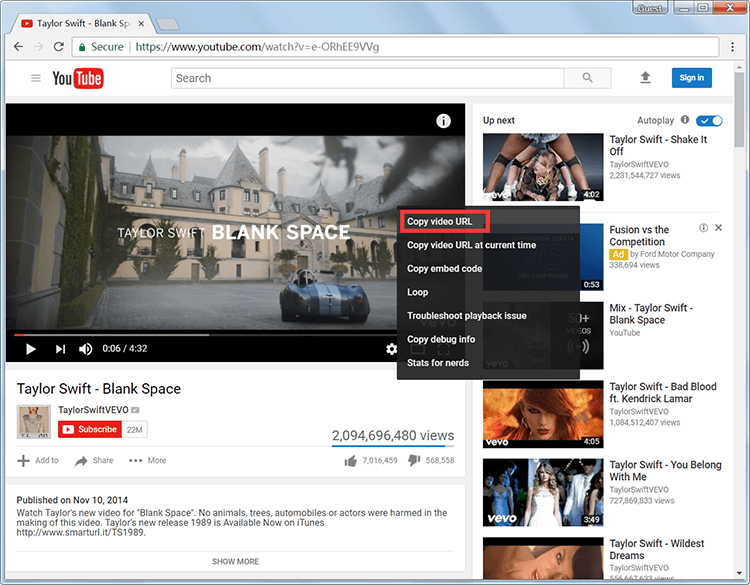This screenshot has height=585, width=750.
Task: Open the Chrome three-dot menu
Action: pos(732,46)
